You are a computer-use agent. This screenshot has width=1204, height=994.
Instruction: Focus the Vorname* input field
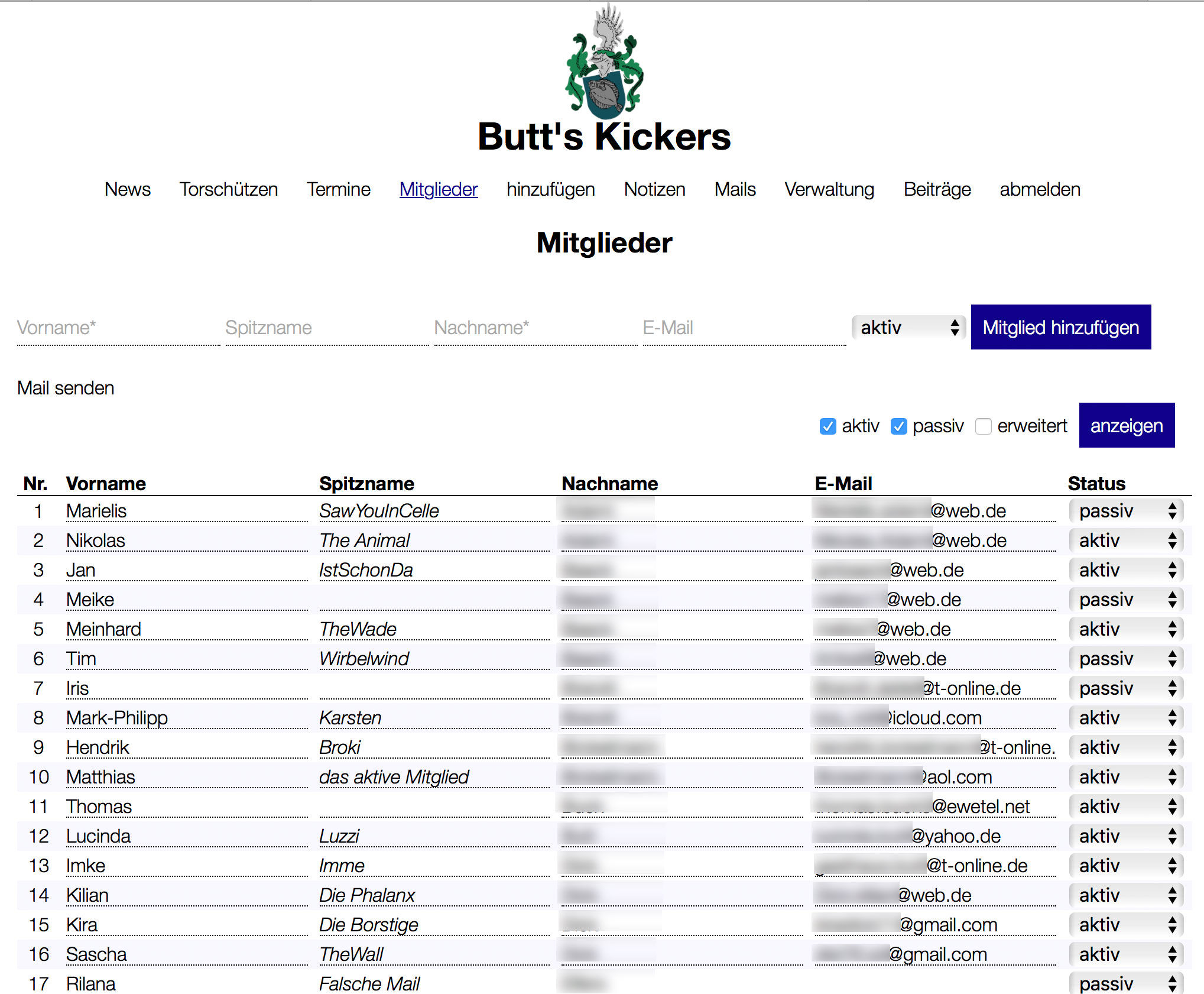[118, 328]
